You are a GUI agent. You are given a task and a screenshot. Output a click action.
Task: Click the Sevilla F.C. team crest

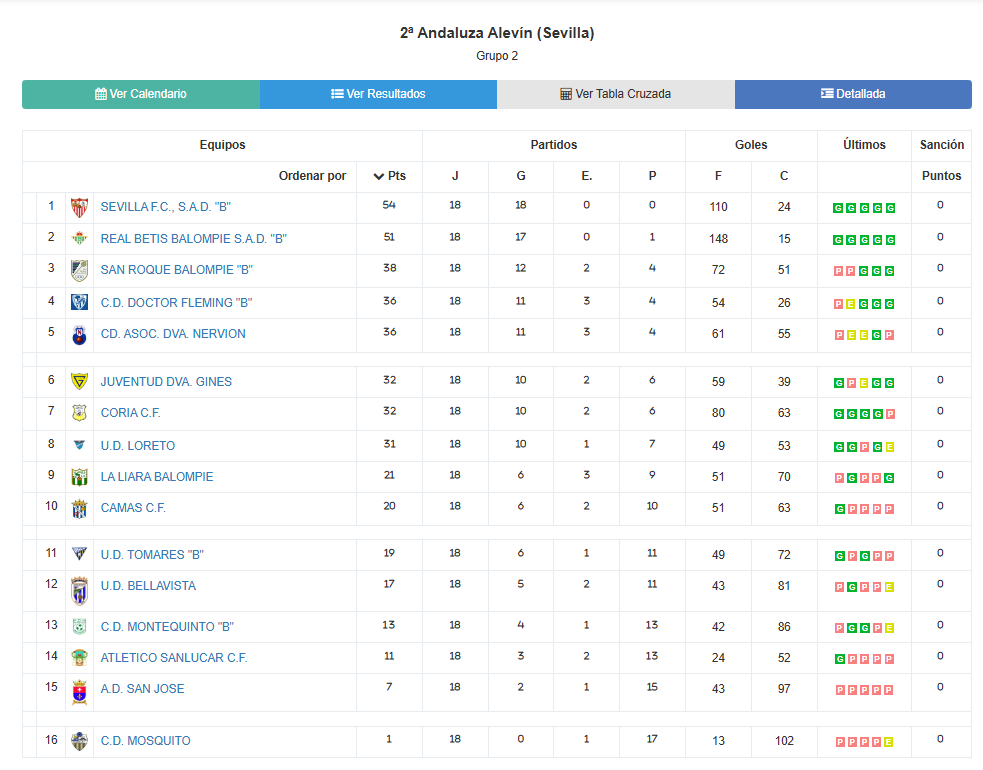79,208
